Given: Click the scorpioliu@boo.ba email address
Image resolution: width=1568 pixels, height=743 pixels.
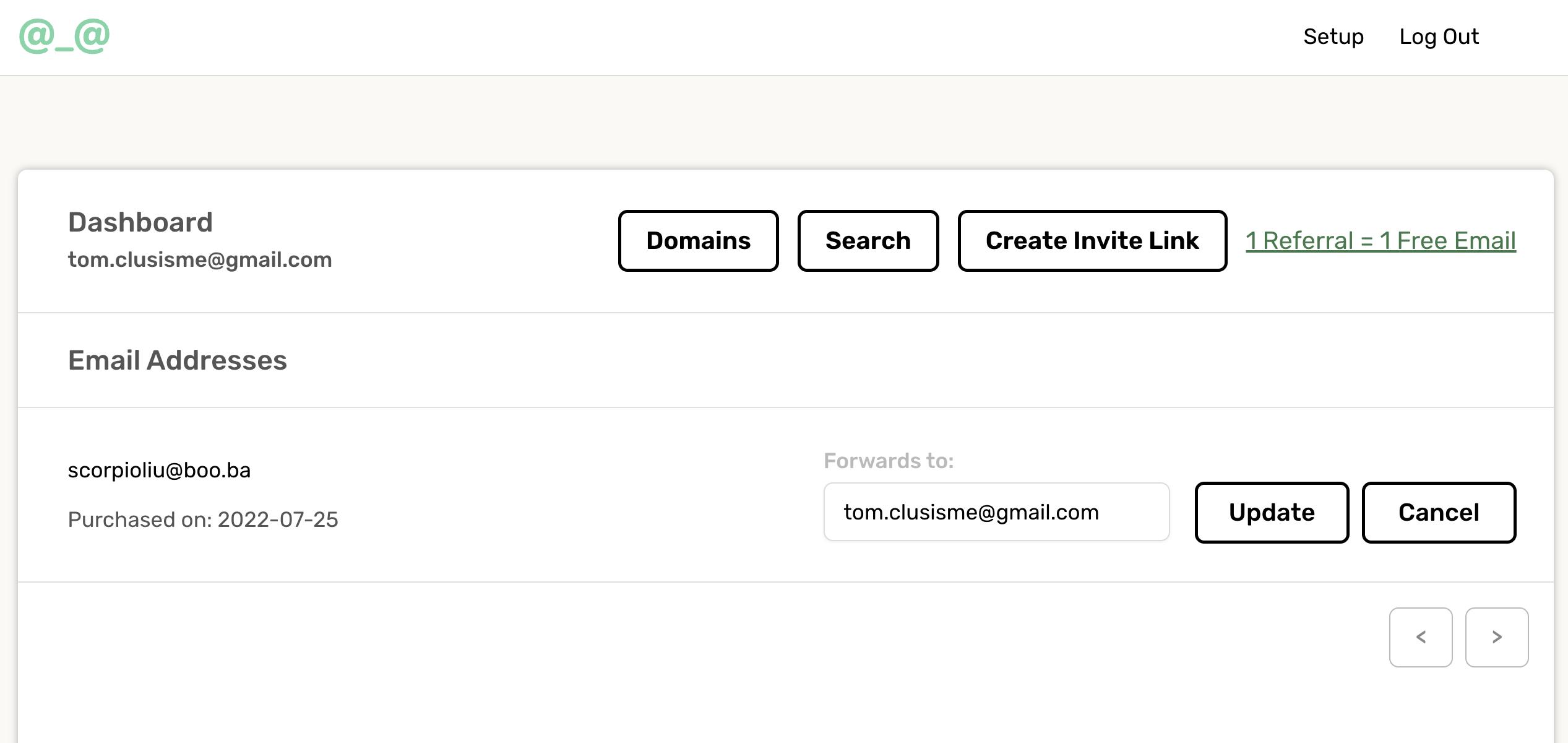Looking at the screenshot, I should pos(159,471).
